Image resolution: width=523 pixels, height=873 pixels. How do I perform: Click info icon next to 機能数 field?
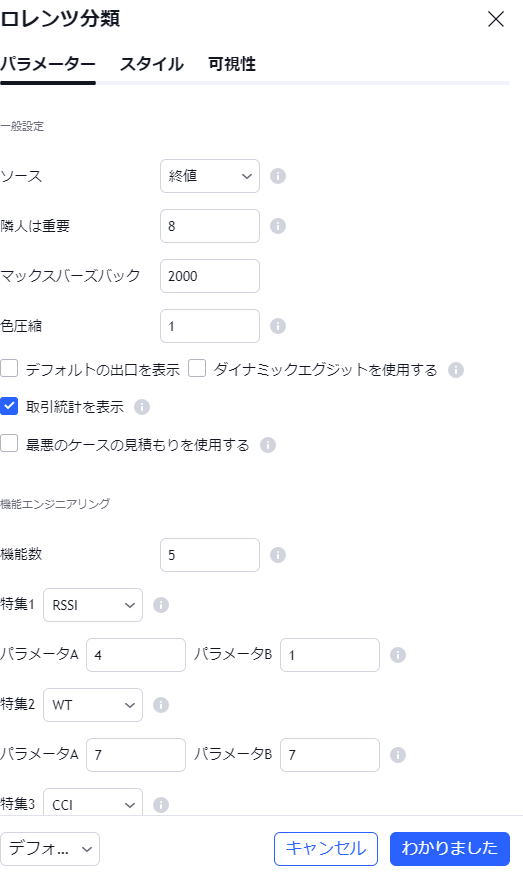pyautogui.click(x=278, y=555)
